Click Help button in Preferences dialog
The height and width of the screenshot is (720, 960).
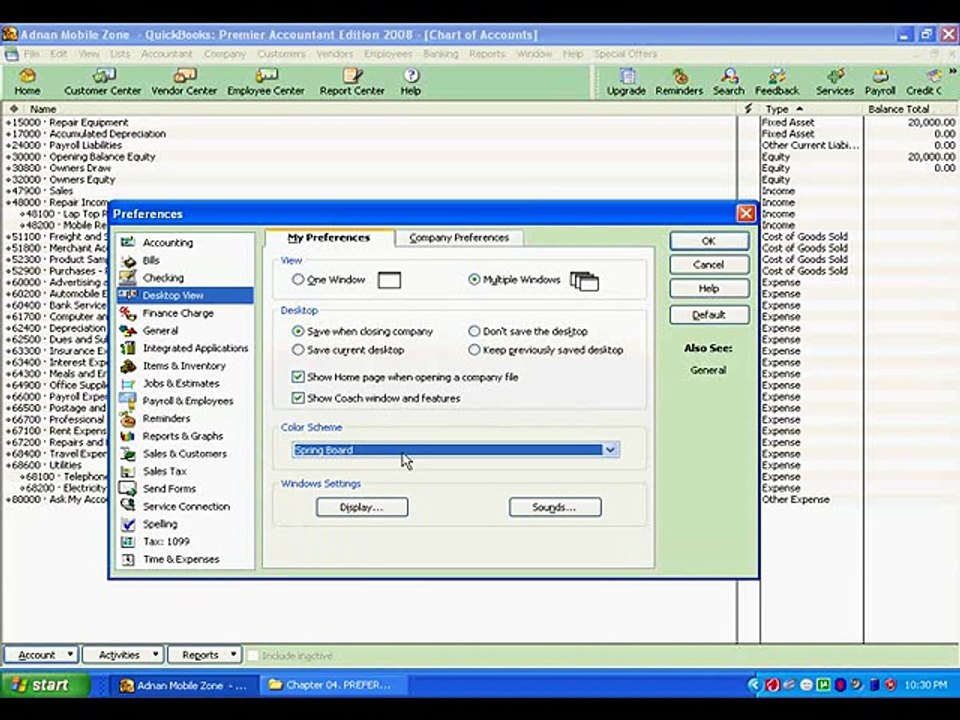709,288
